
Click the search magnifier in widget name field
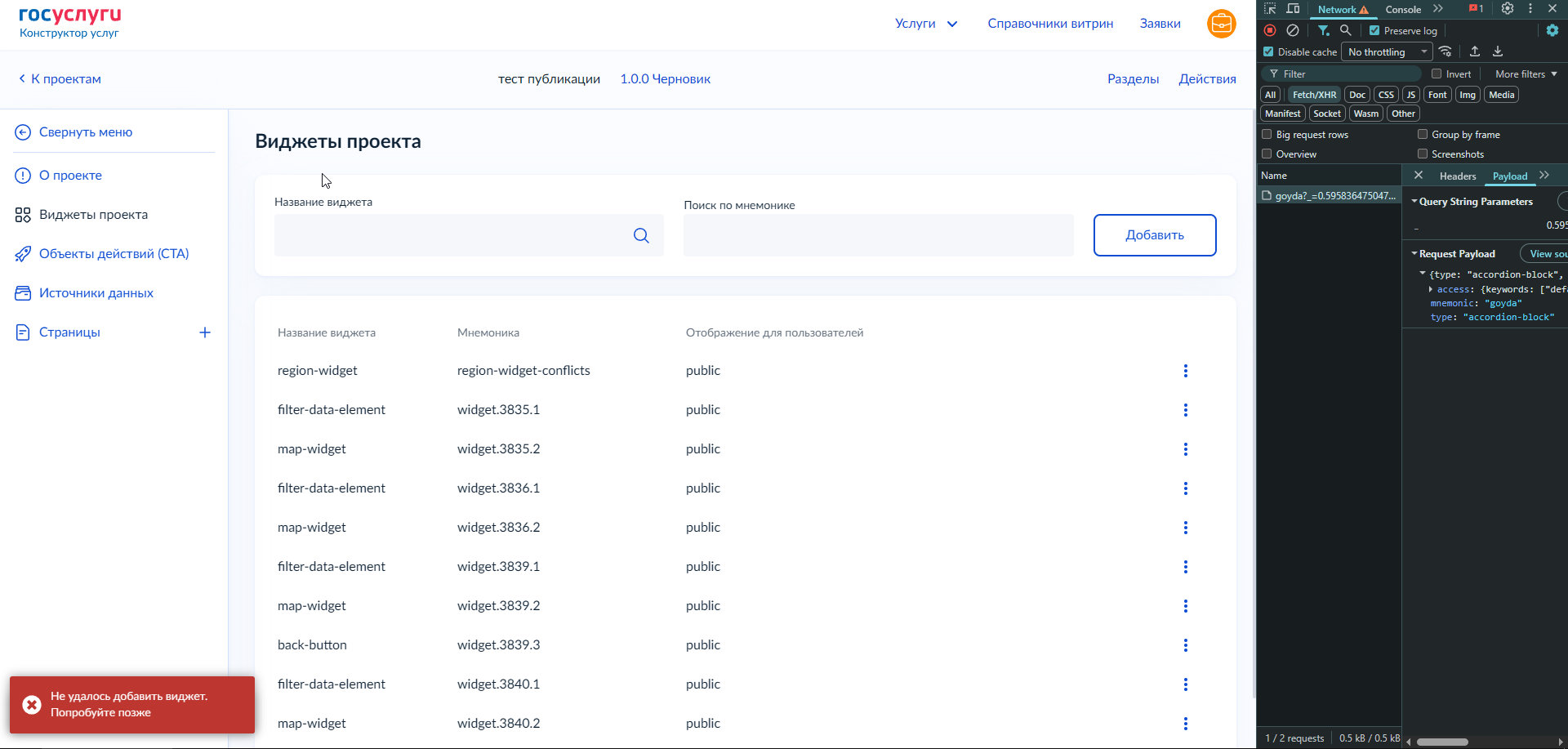(x=641, y=235)
